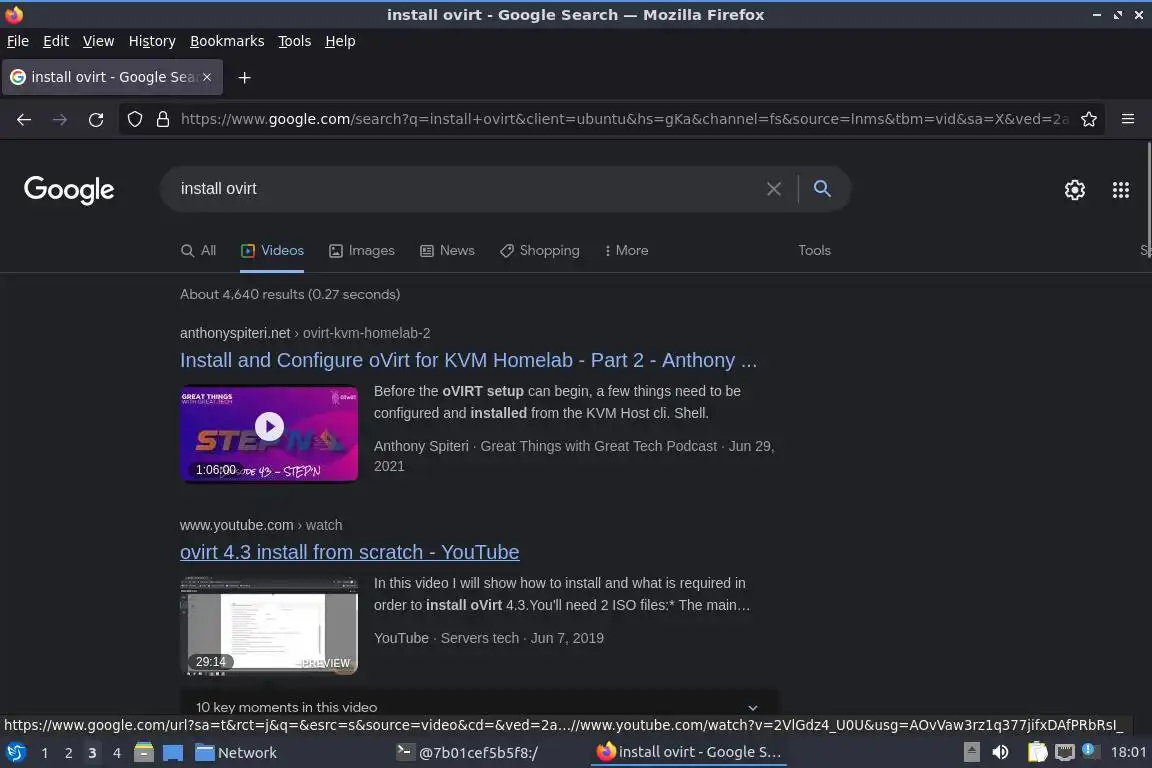
Task: Open the More search filters dropdown
Action: [x=626, y=251]
